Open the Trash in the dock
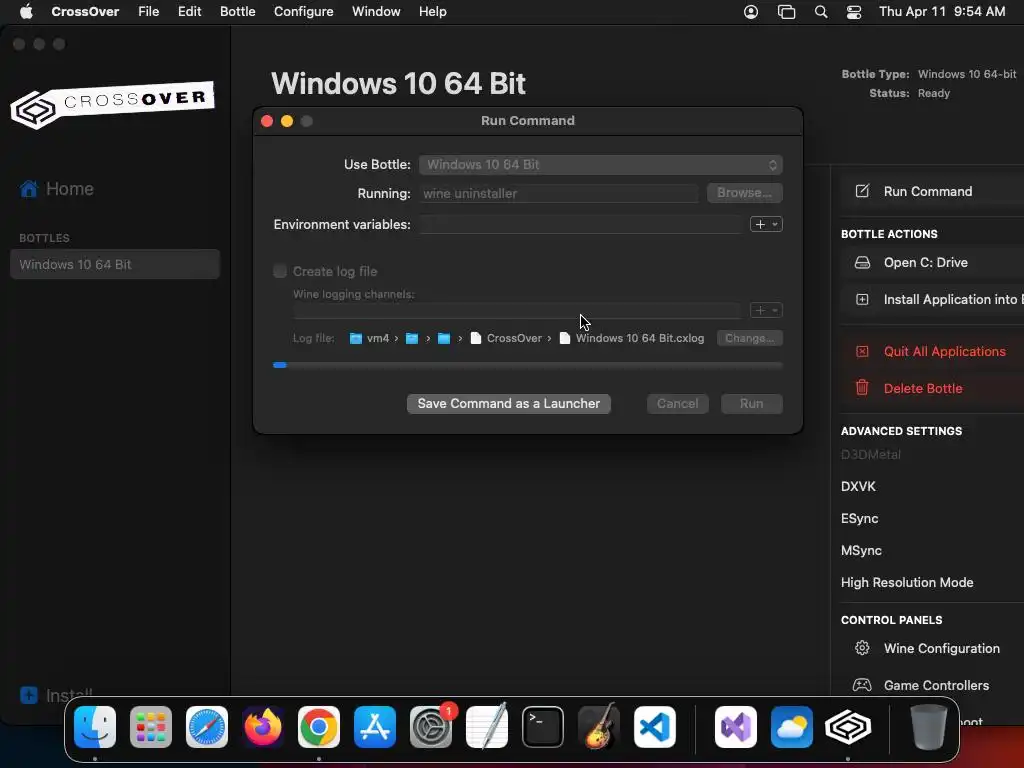Screen dimensions: 1024x768 929,727
